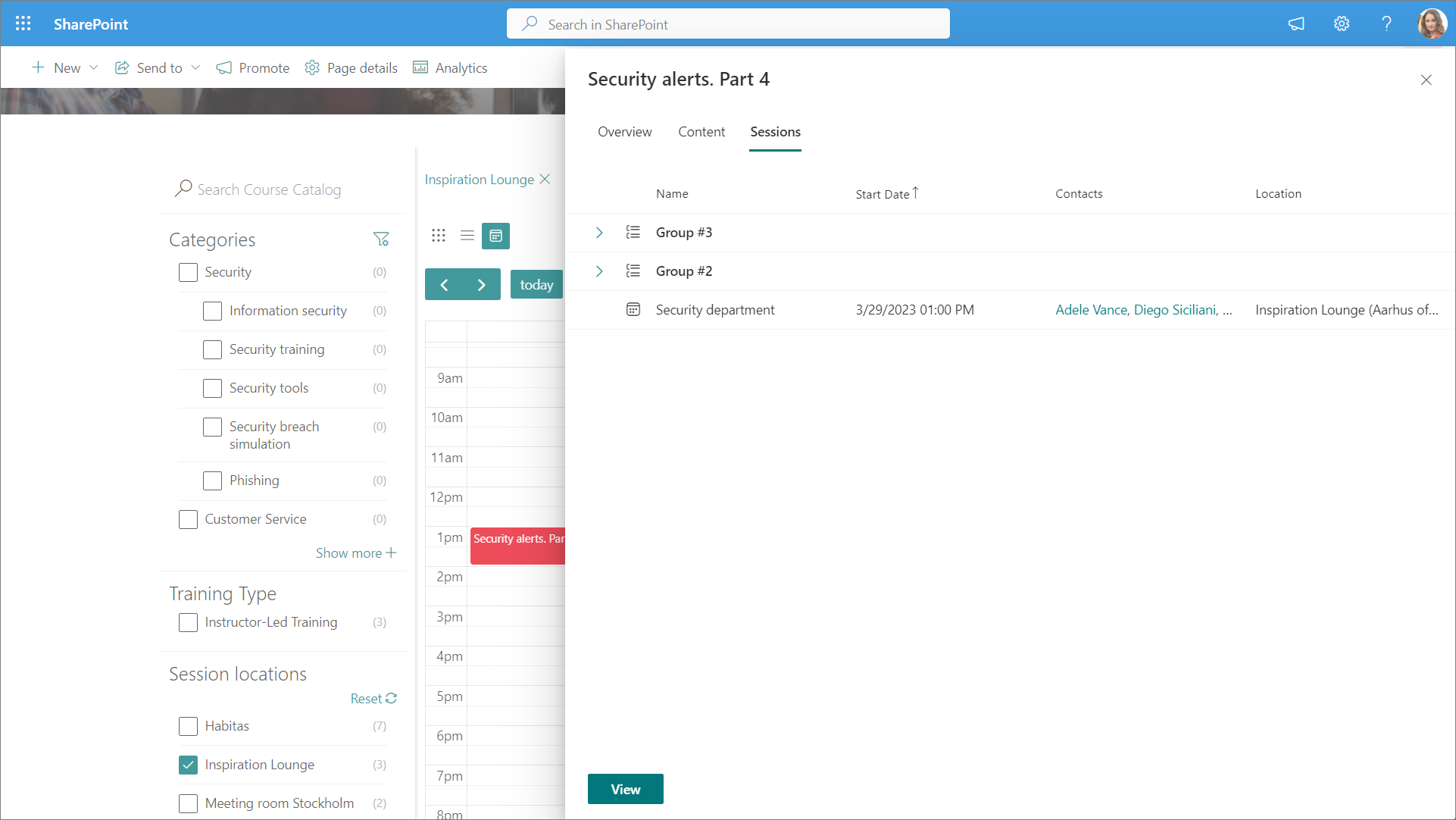Switch to list view icon

pos(467,236)
